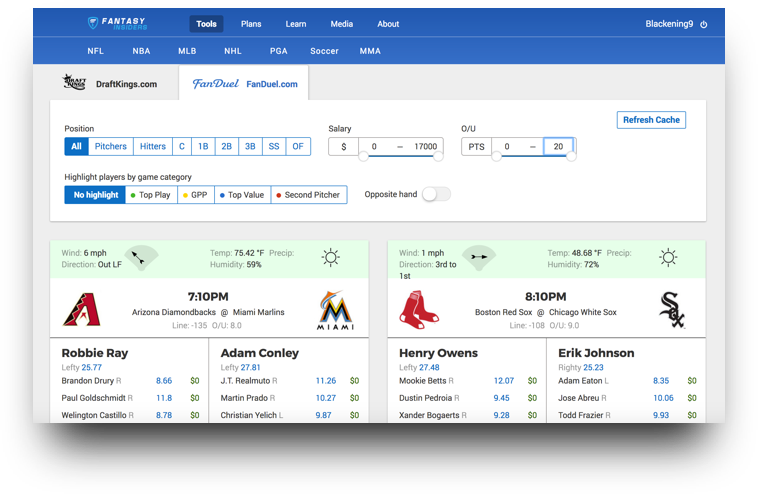Toggle the Opposite hand switch
758x494 pixels.
point(436,194)
